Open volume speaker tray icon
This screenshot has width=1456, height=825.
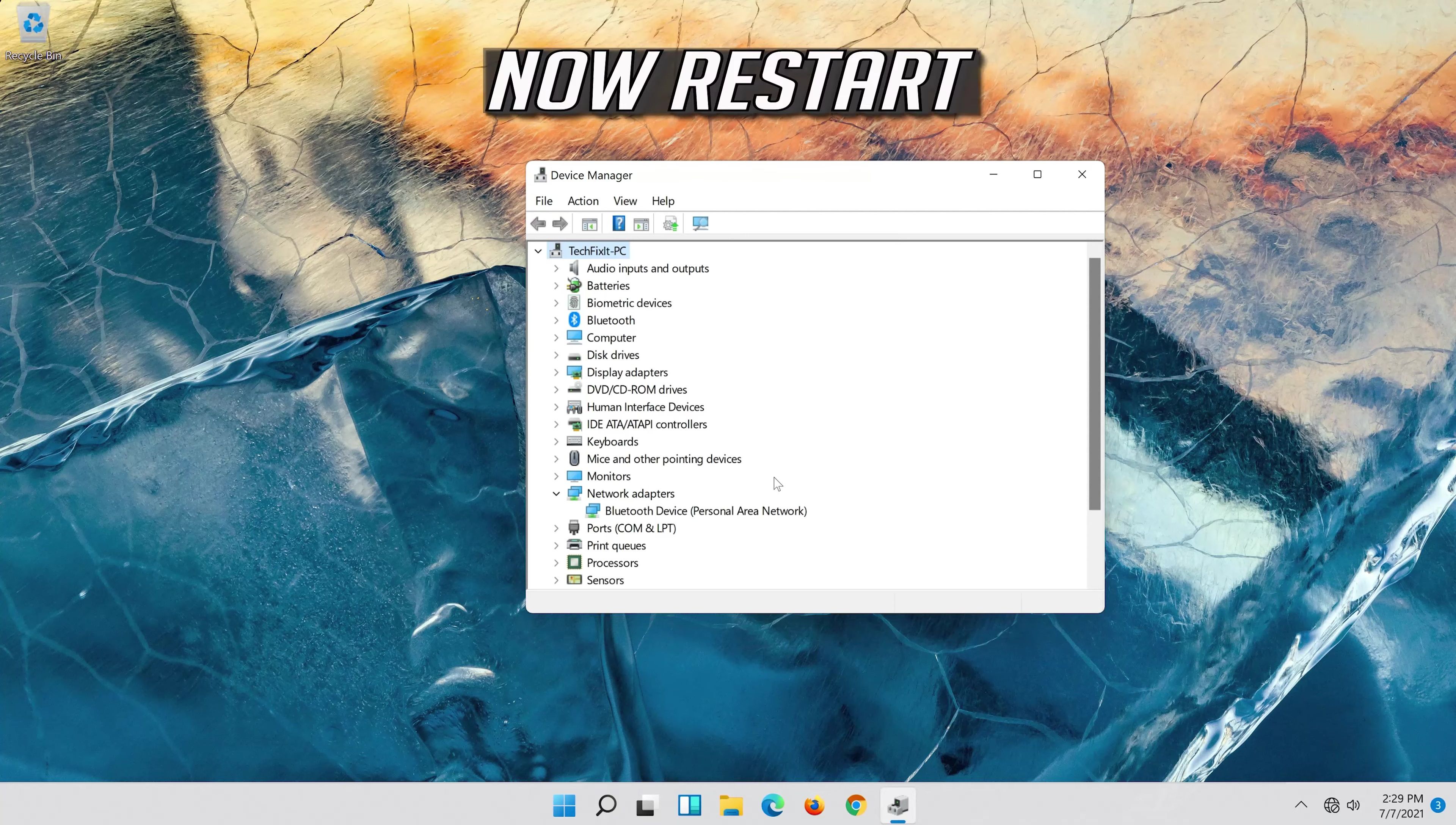tap(1354, 805)
